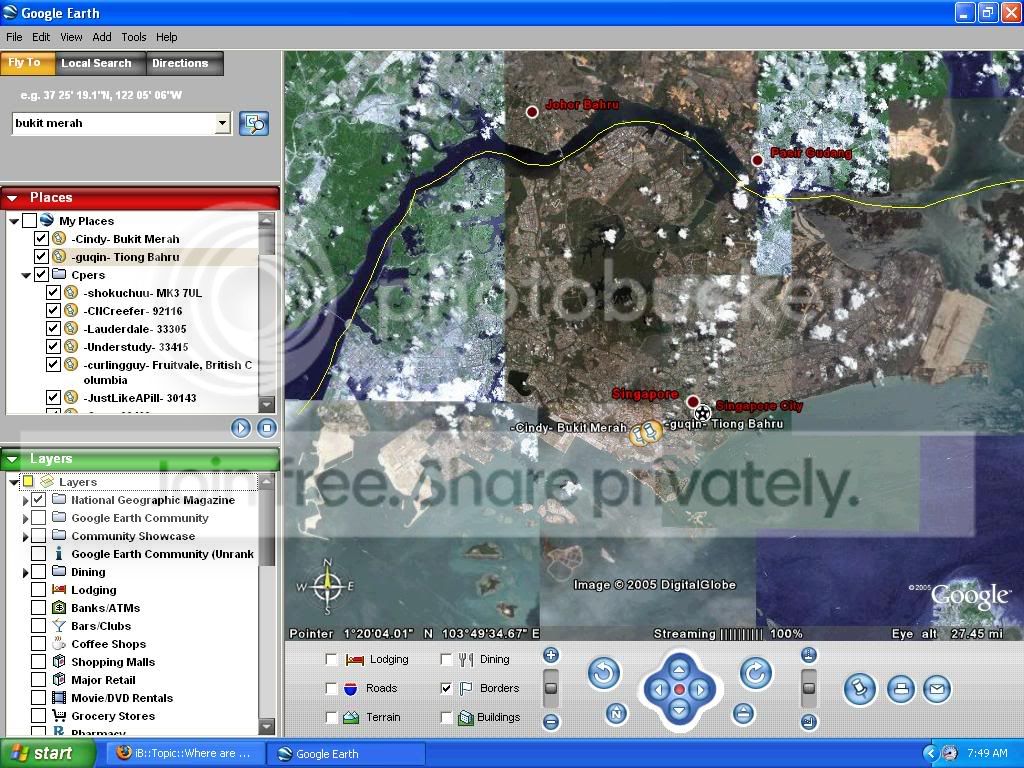The width and height of the screenshot is (1024, 768).
Task: Click the reset tilt button
Action: point(743,714)
